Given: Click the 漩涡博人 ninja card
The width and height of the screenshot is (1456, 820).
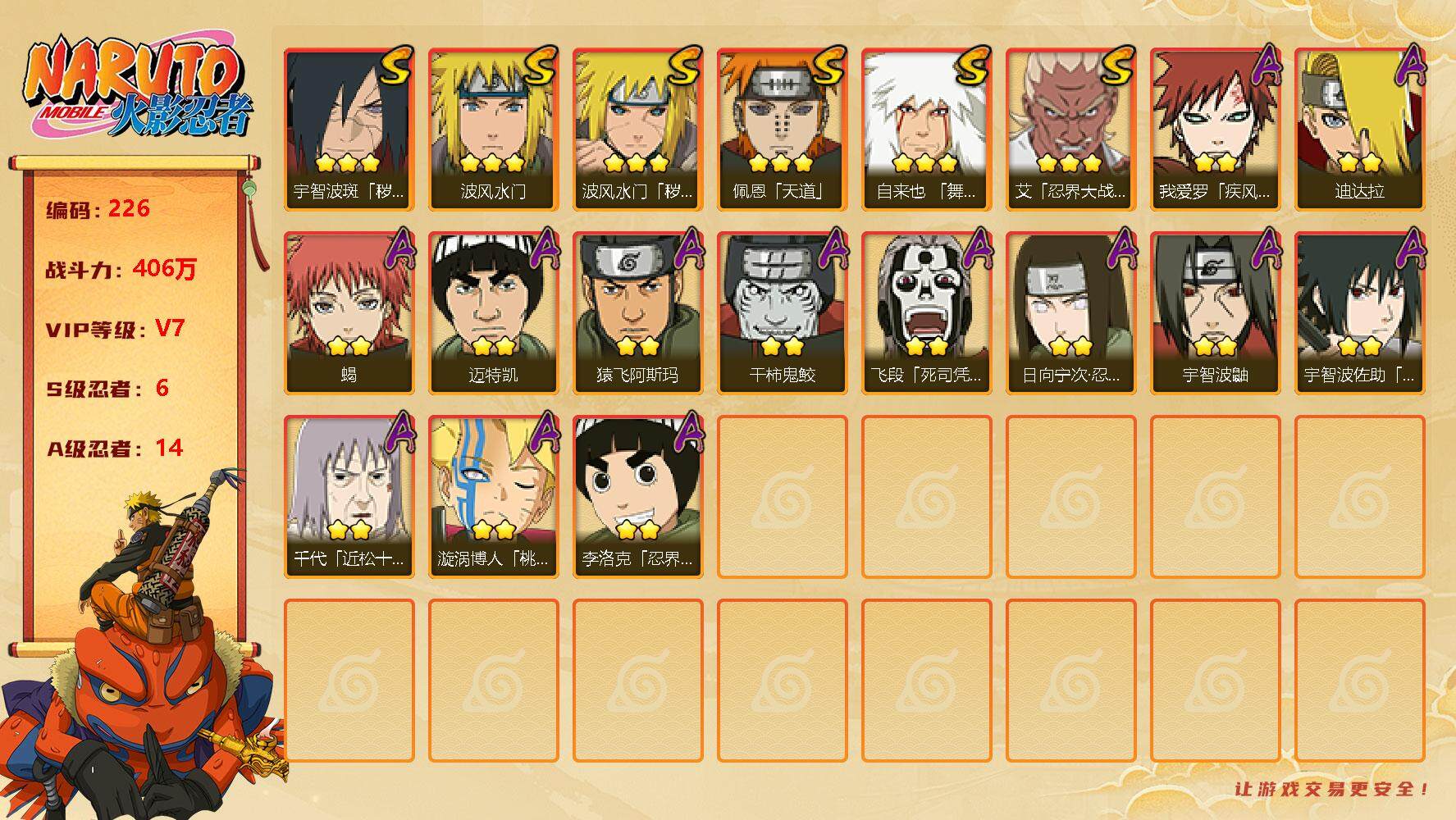Looking at the screenshot, I should click(494, 497).
